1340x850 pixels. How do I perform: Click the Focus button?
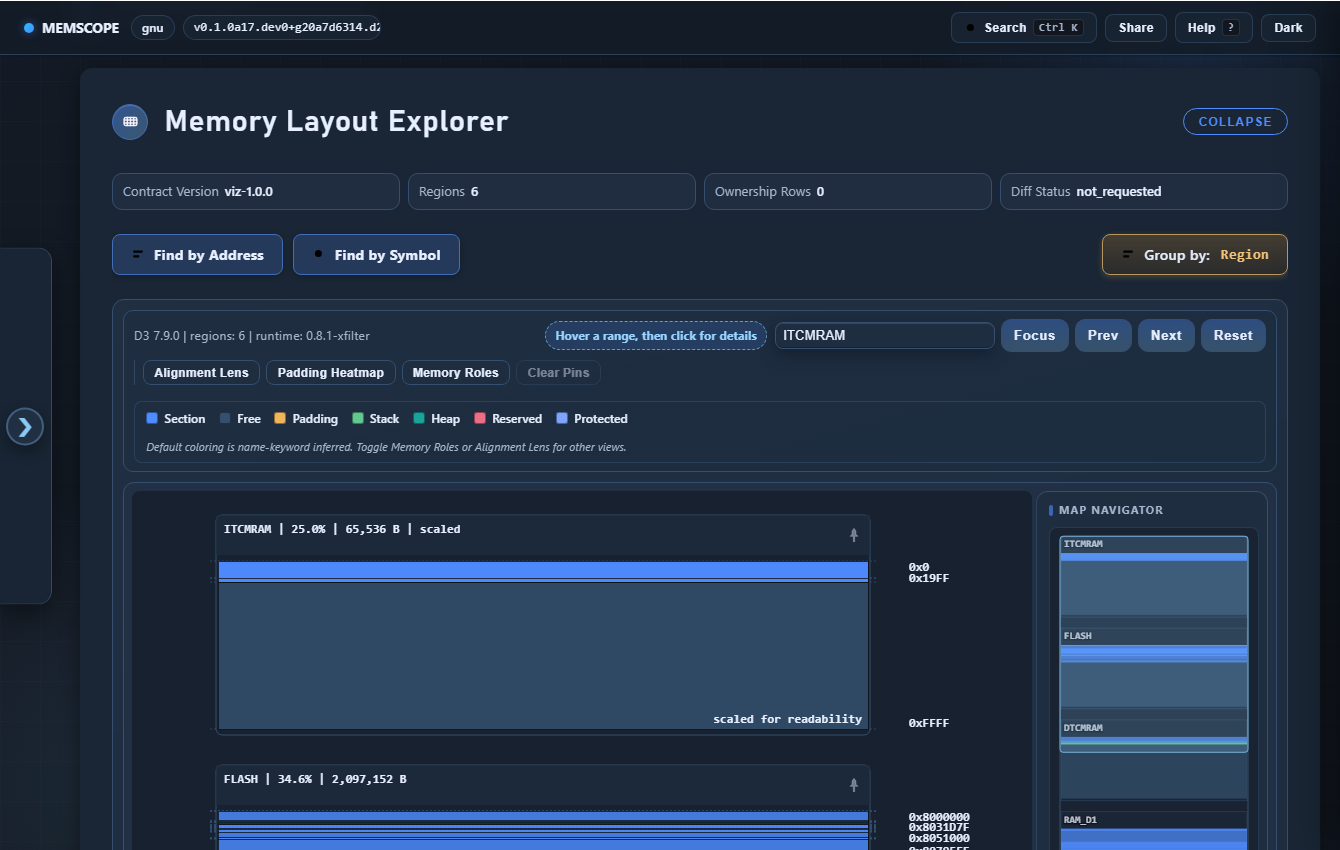click(1034, 336)
